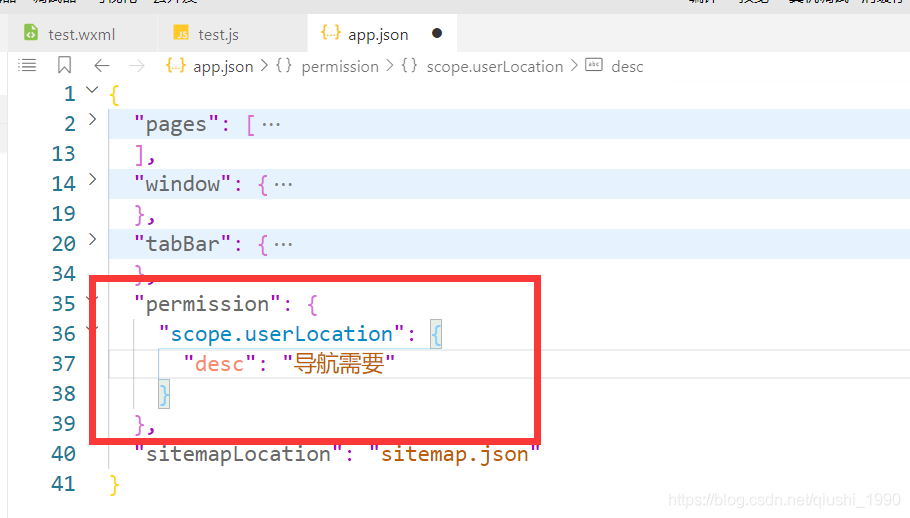
Task: Click the unsaved dot on app.json tab
Action: point(436,33)
